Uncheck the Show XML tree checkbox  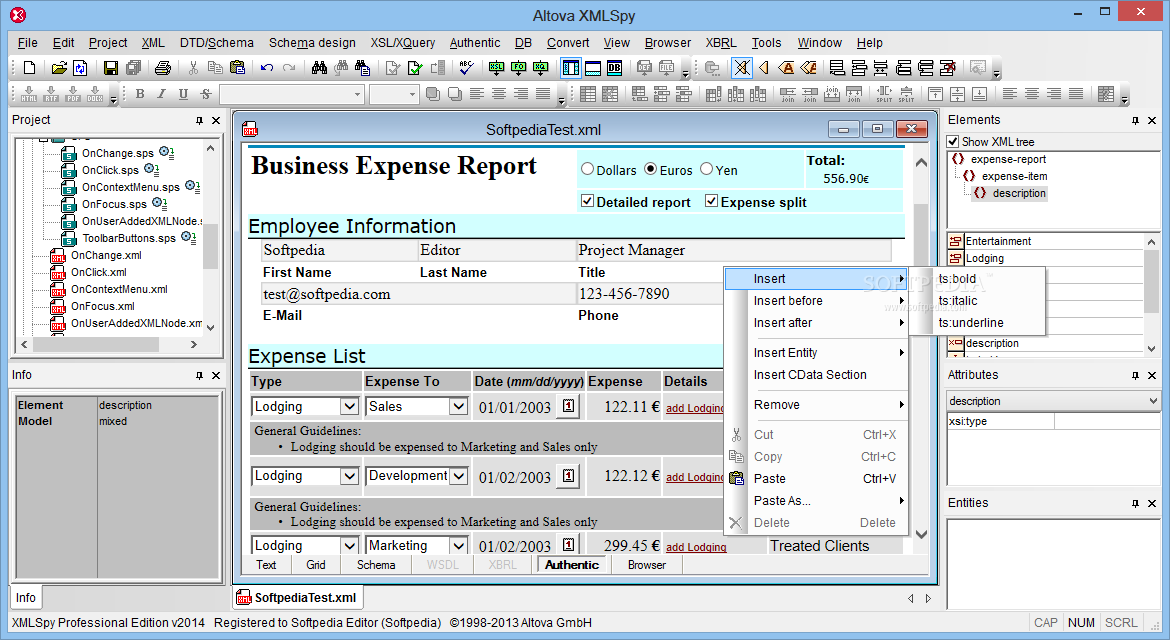pyautogui.click(x=953, y=142)
